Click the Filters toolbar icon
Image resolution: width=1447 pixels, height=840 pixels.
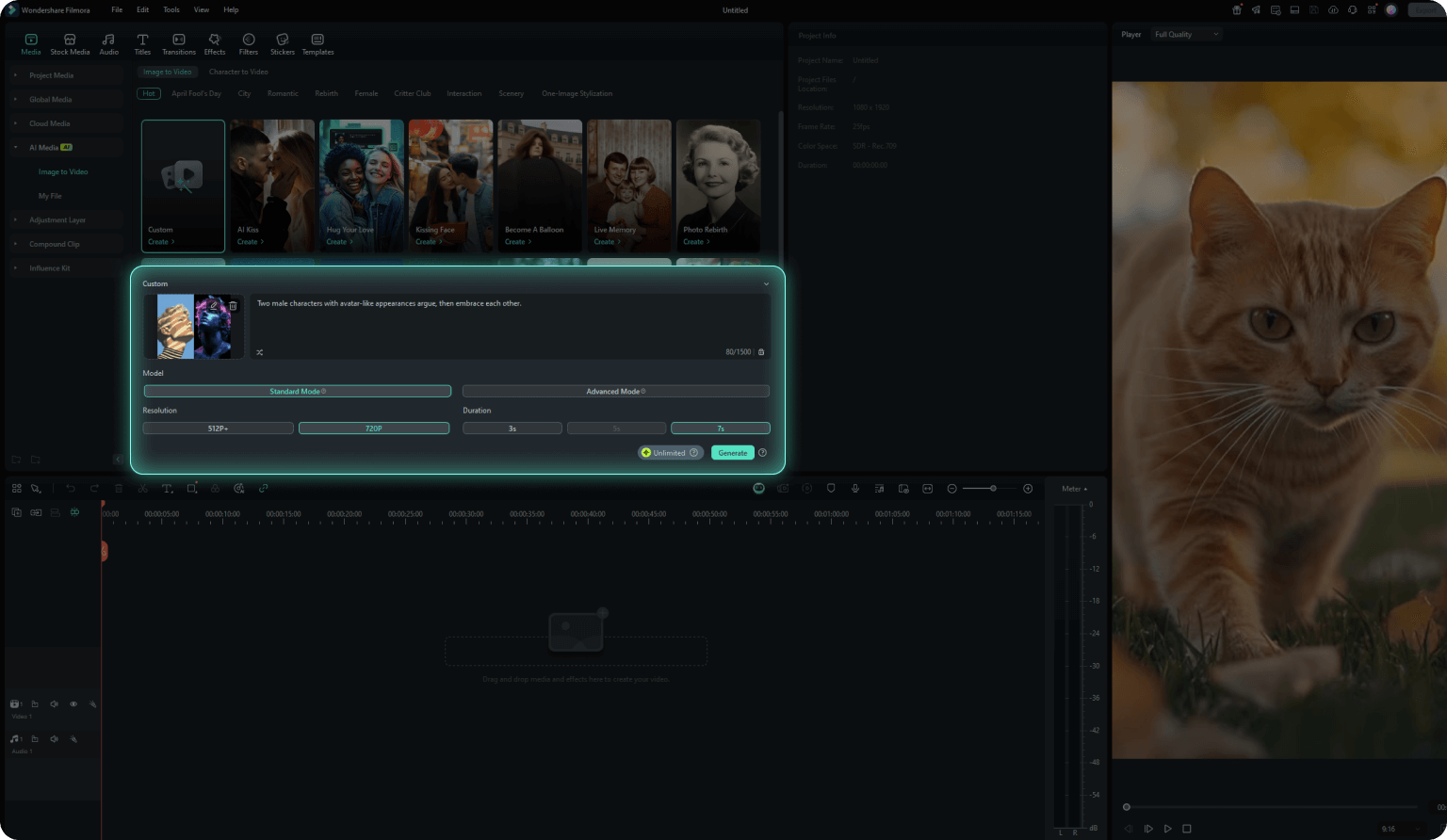(x=249, y=44)
